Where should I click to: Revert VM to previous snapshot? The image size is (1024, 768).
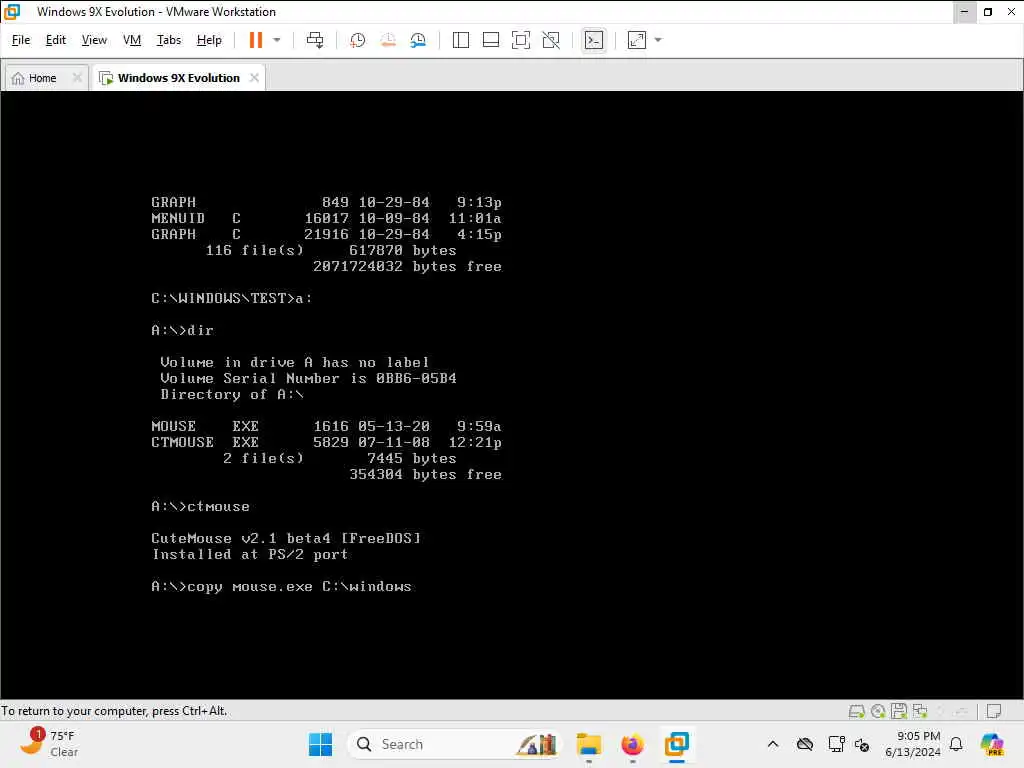point(388,40)
